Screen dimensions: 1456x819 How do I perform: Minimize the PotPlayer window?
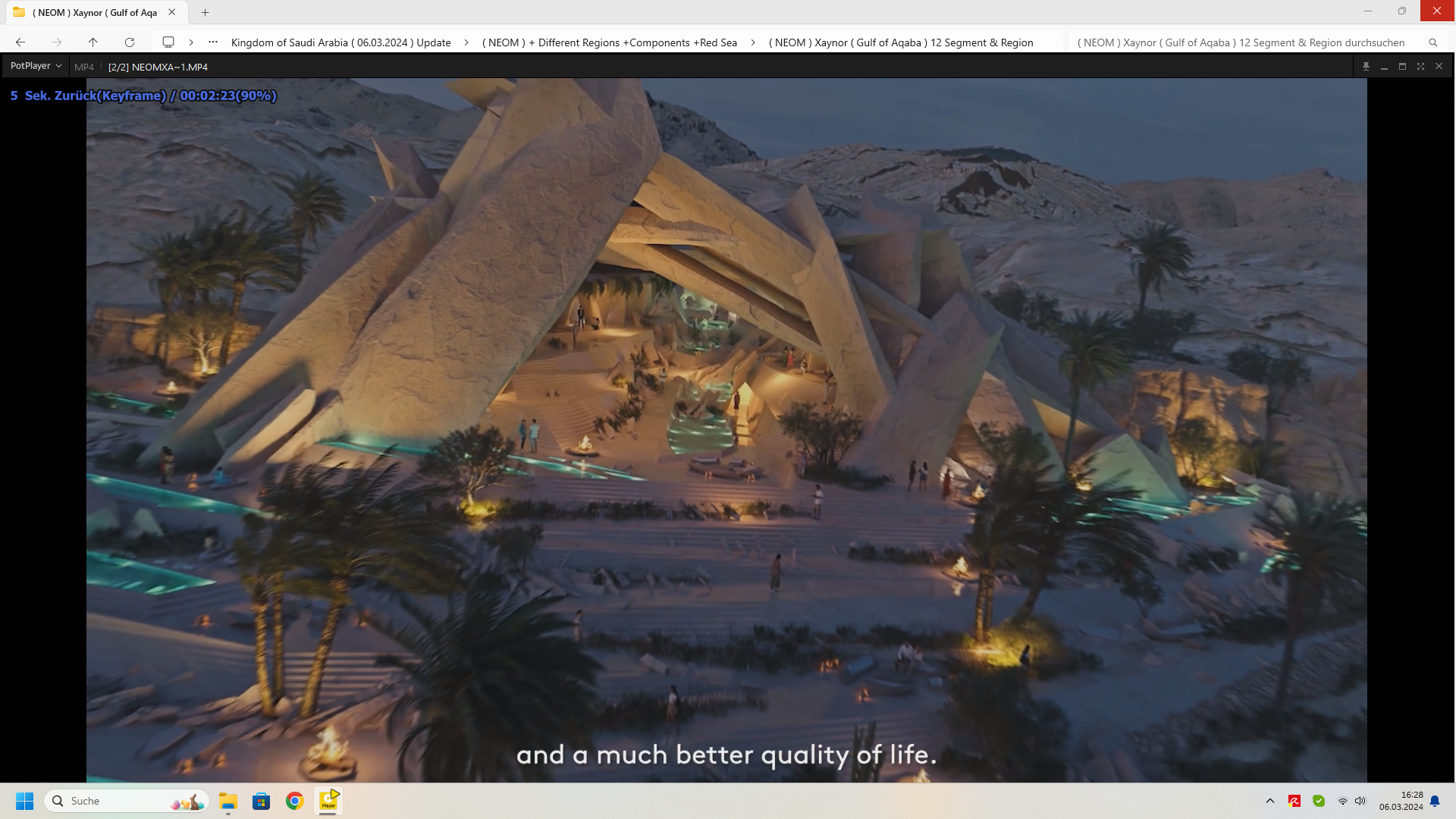pyautogui.click(x=1384, y=67)
